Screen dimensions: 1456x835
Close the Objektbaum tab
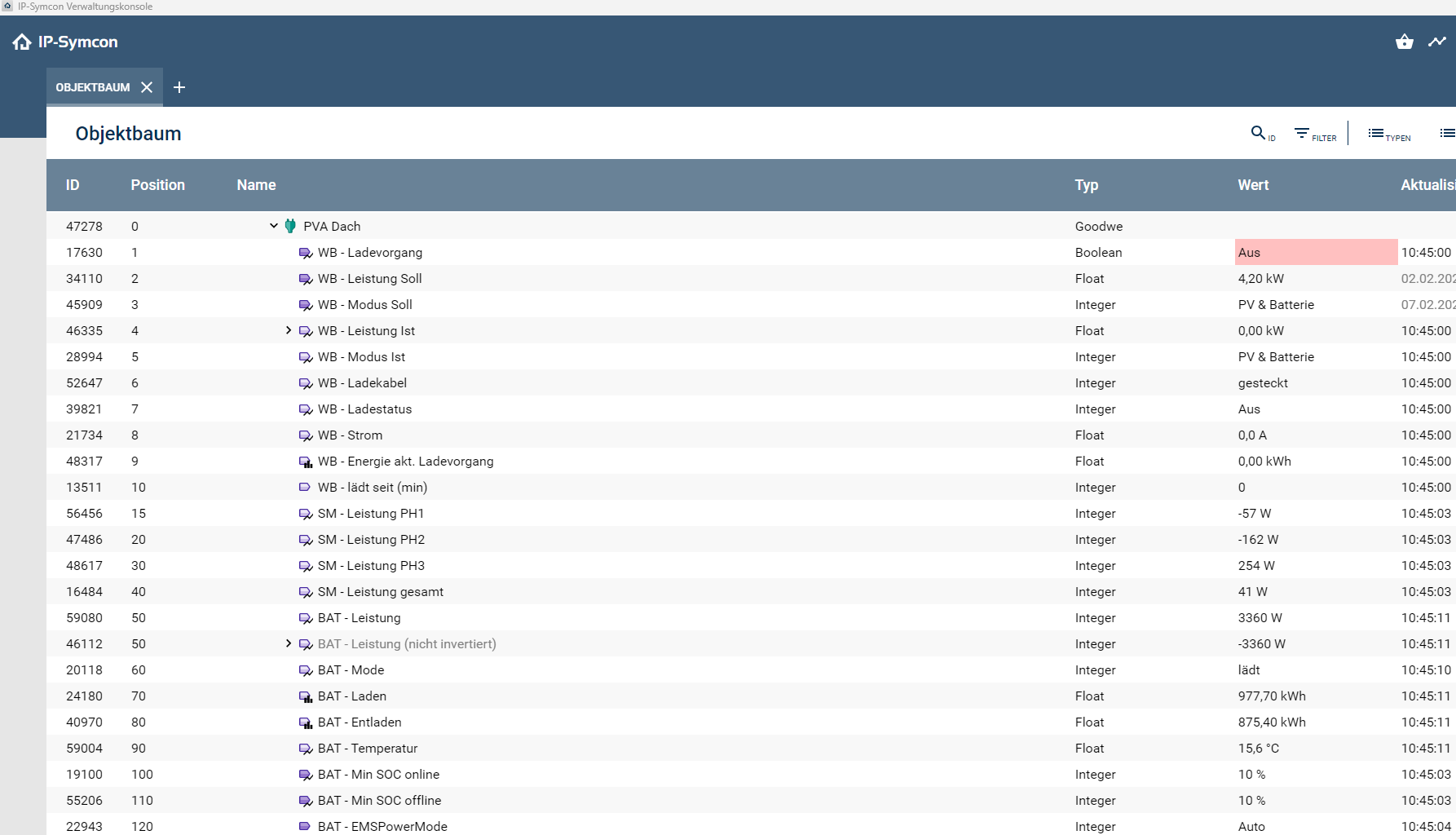coord(147,87)
